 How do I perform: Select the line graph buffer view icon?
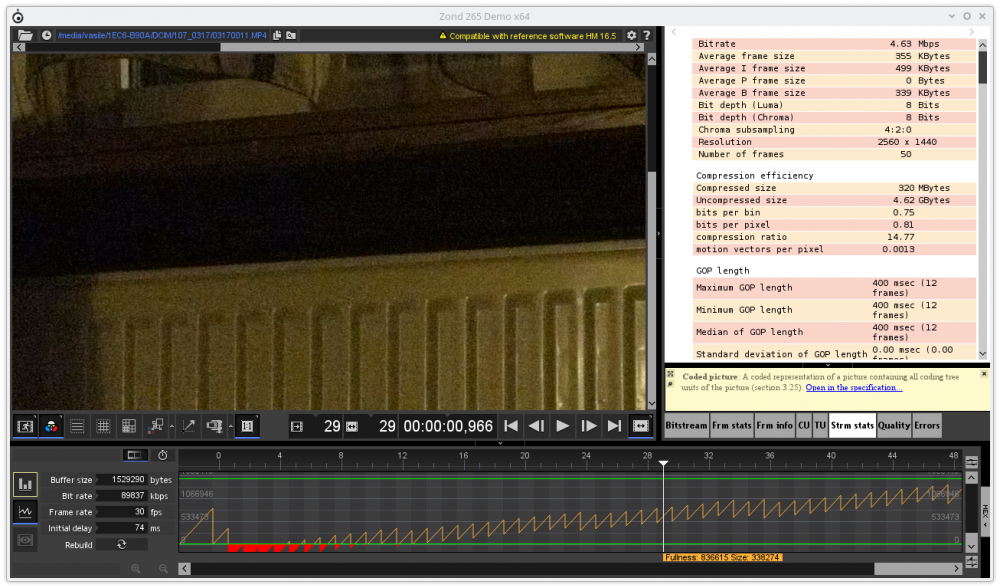25,512
